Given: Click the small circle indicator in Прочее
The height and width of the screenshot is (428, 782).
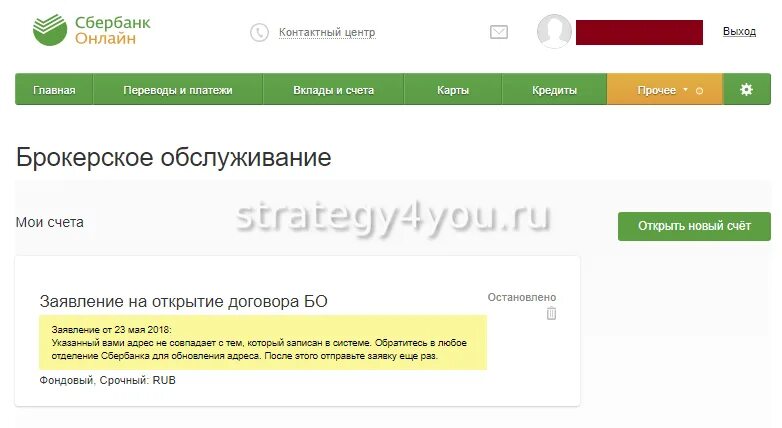Looking at the screenshot, I should click(699, 91).
